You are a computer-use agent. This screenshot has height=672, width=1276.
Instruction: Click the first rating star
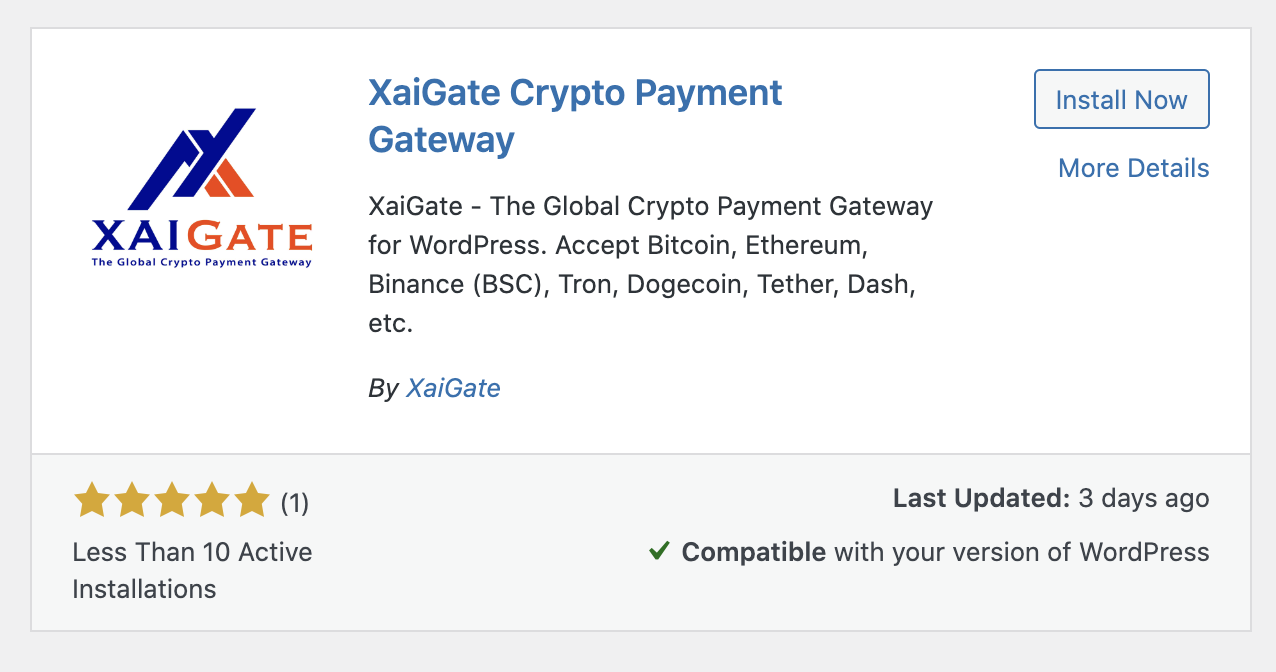[x=92, y=500]
